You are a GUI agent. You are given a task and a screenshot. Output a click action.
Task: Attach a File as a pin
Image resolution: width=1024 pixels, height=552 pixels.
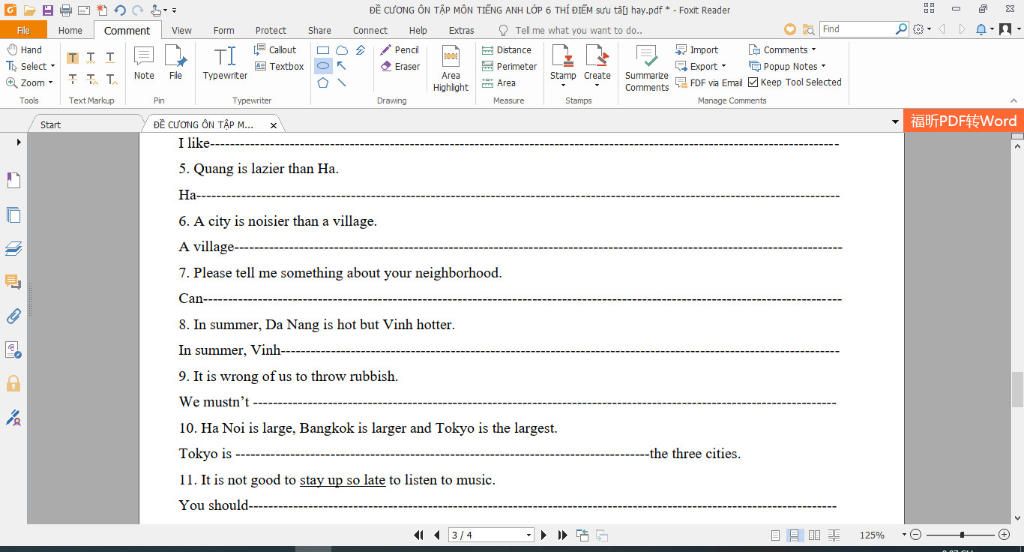pos(176,63)
